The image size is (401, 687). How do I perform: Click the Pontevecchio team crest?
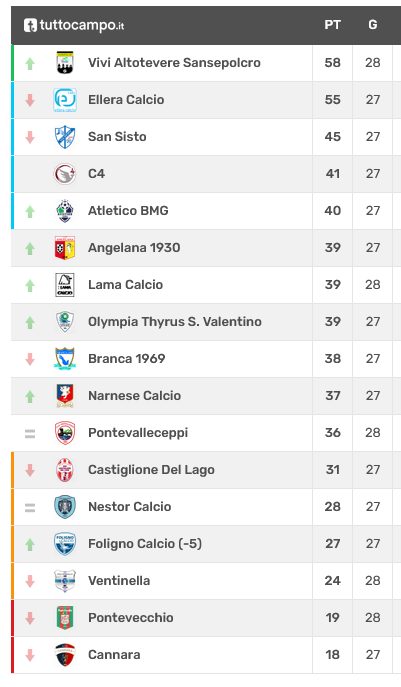(65, 618)
